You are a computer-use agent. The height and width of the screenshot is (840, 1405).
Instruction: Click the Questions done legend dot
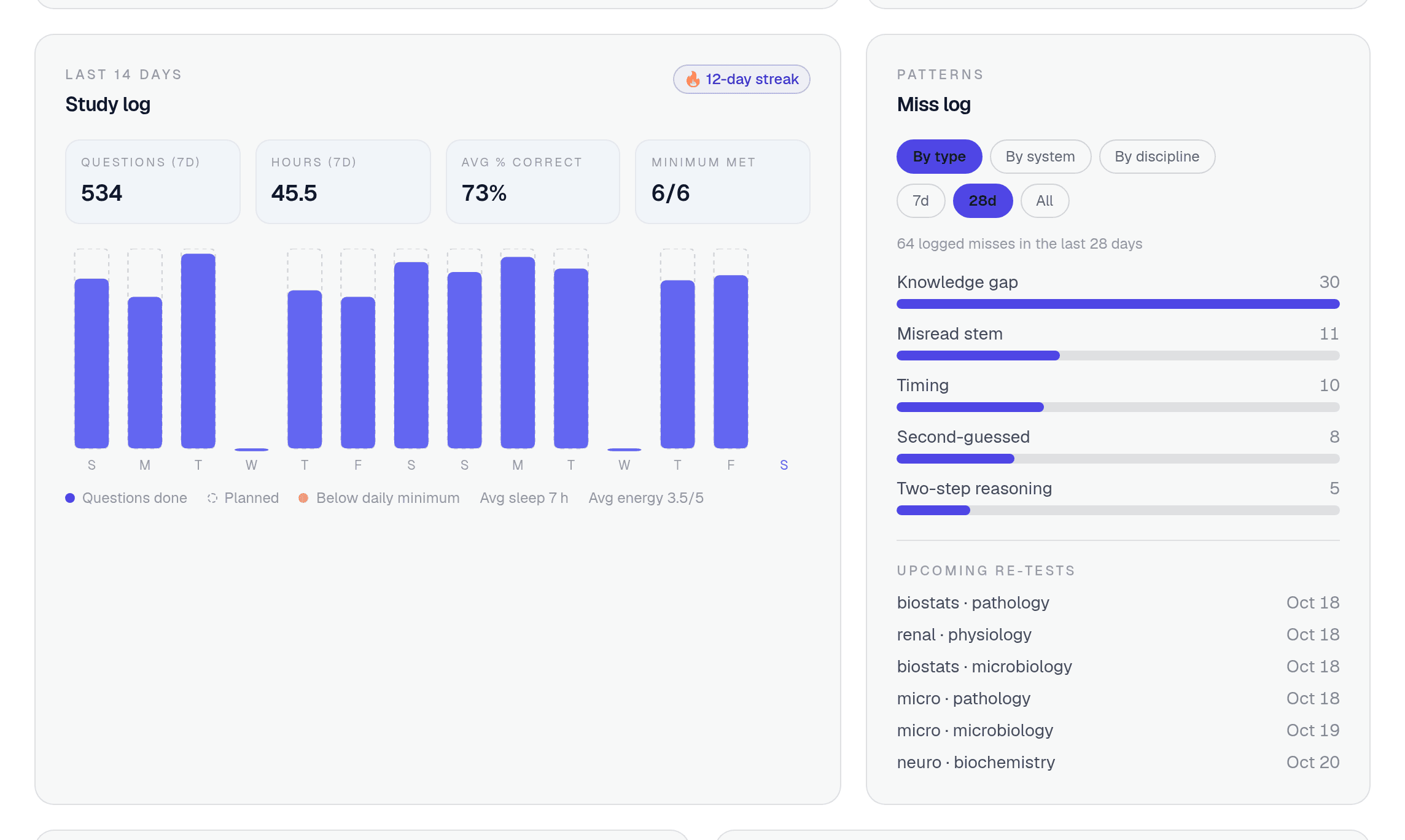[70, 498]
